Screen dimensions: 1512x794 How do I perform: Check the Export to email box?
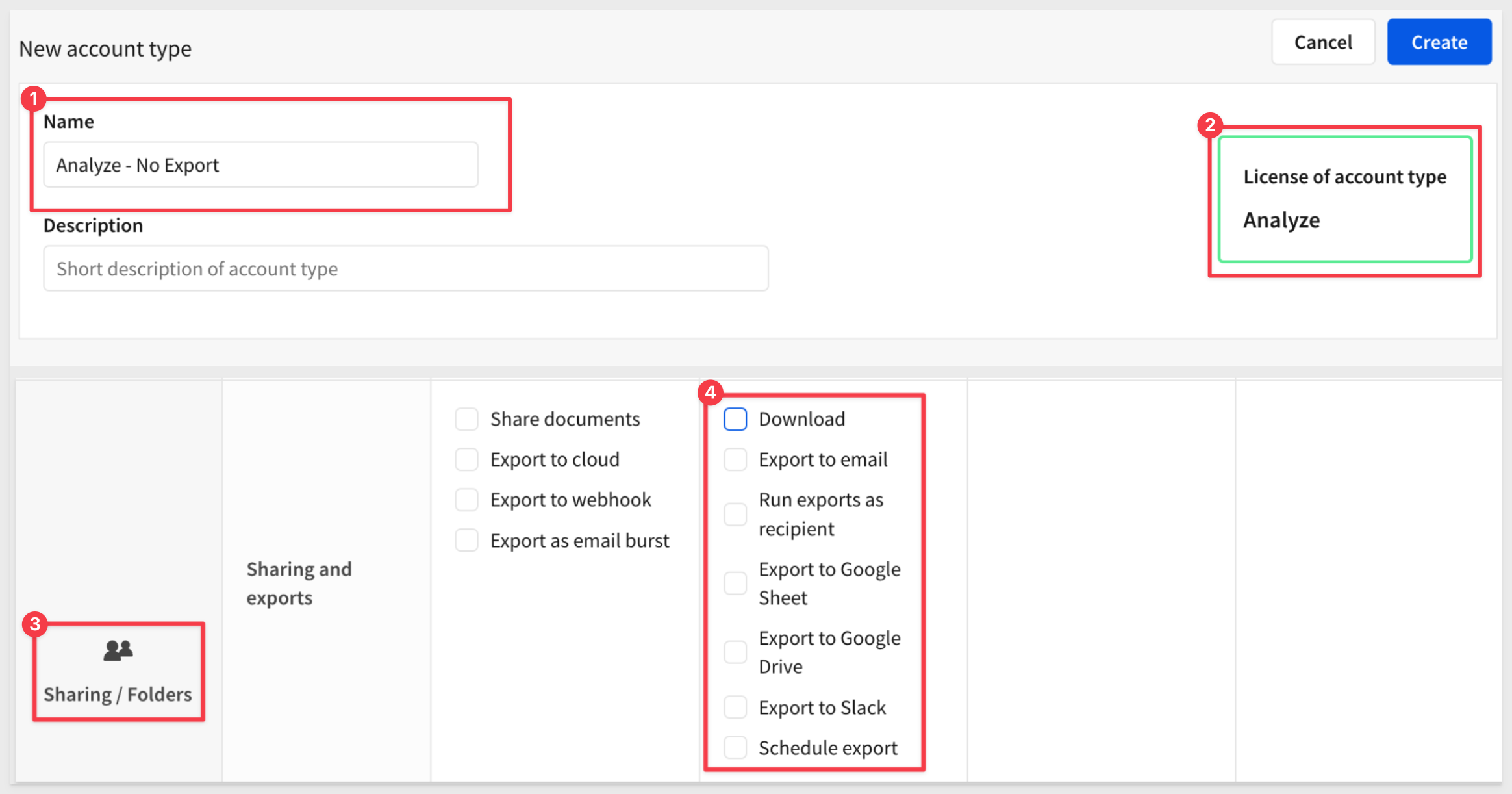point(735,459)
